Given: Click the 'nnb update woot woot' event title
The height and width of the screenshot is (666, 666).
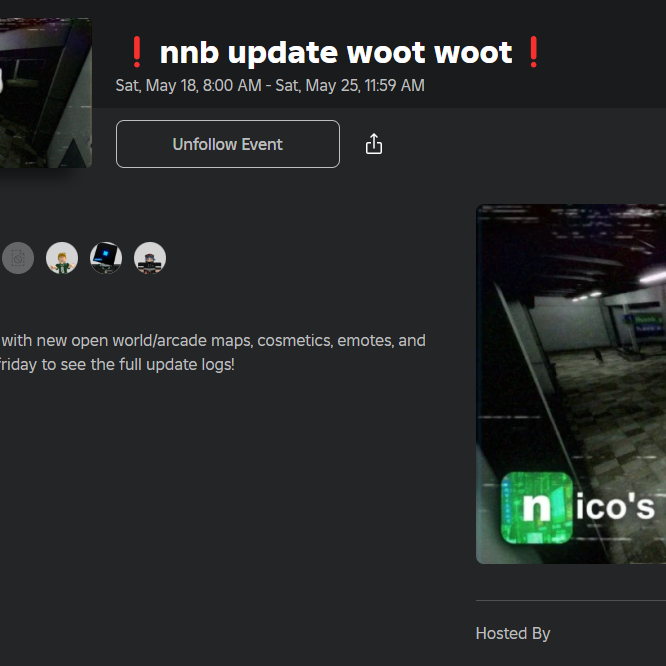Looking at the screenshot, I should (336, 53).
